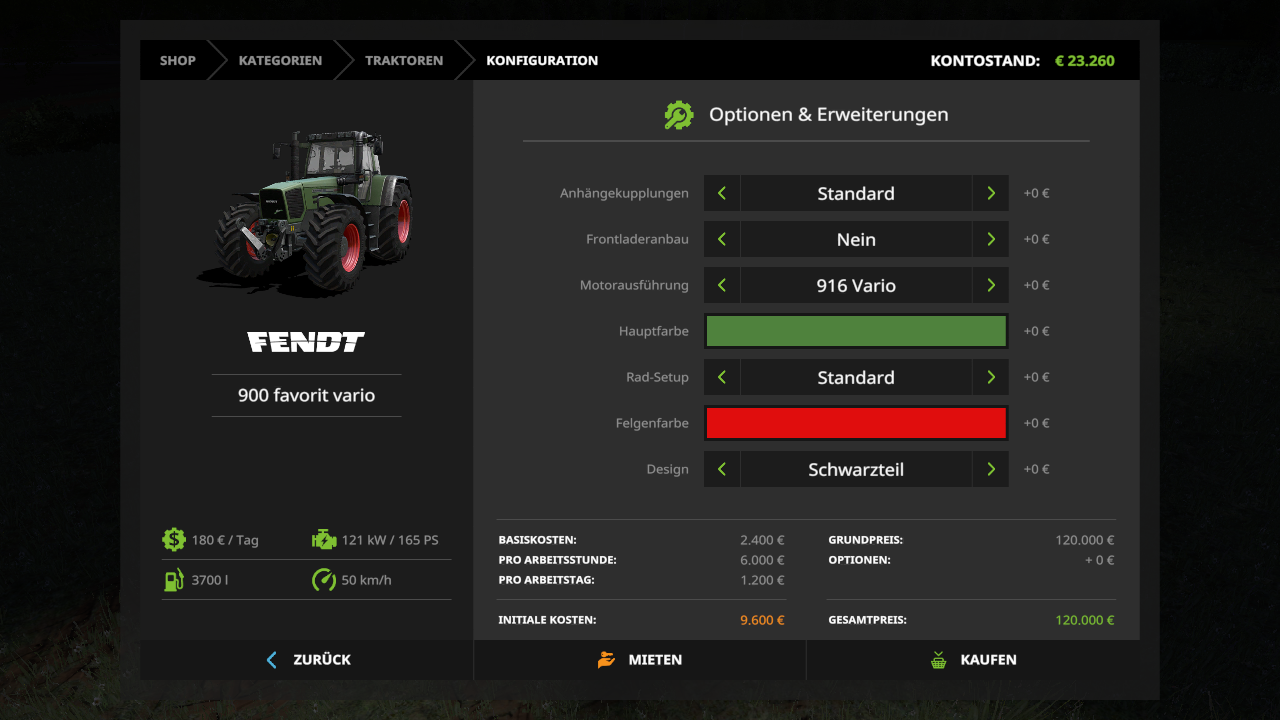The height and width of the screenshot is (720, 1280).
Task: Choose previous Motorausführung variant
Action: (722, 285)
